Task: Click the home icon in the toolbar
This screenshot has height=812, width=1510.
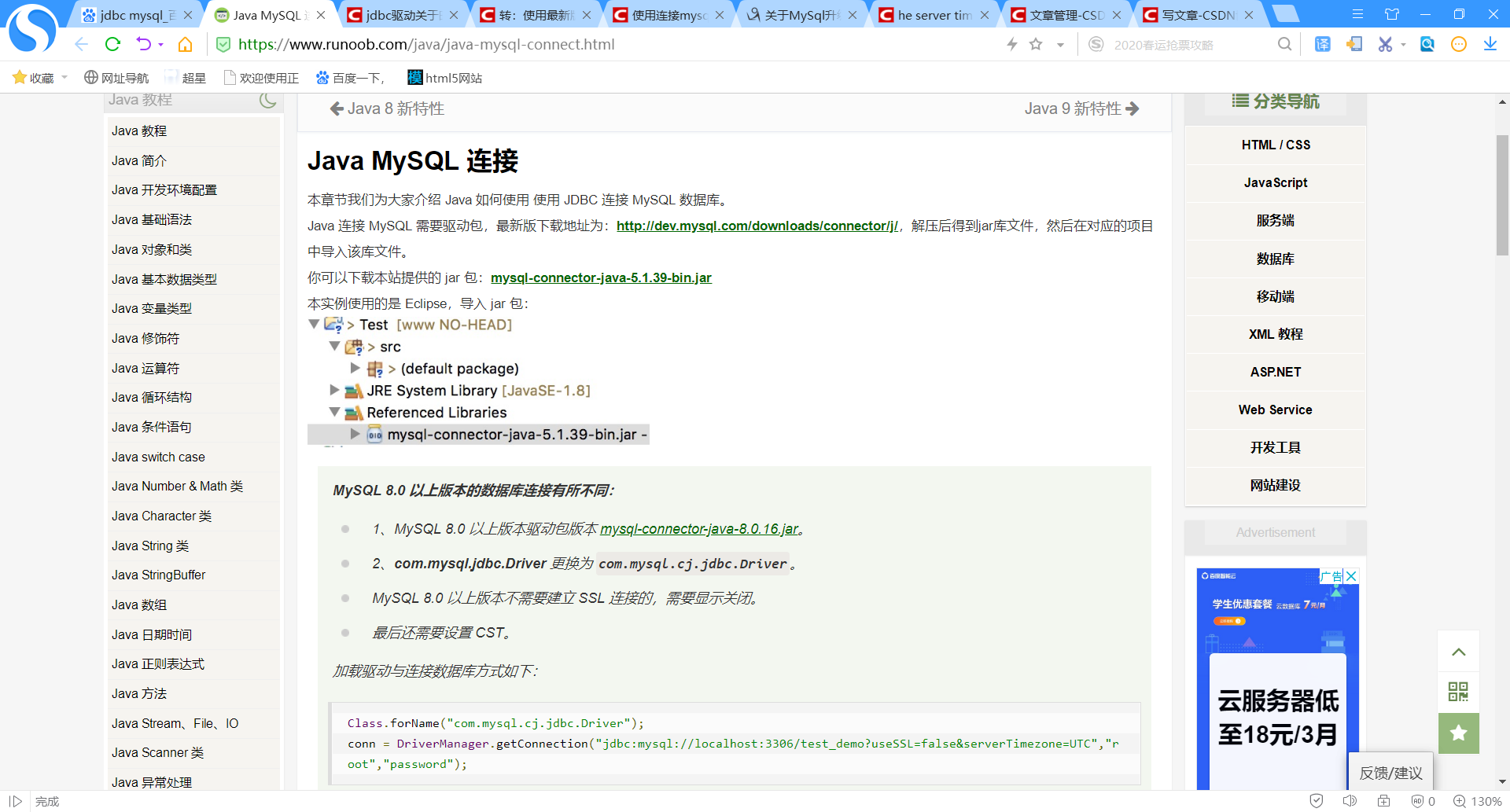Action: [x=185, y=44]
